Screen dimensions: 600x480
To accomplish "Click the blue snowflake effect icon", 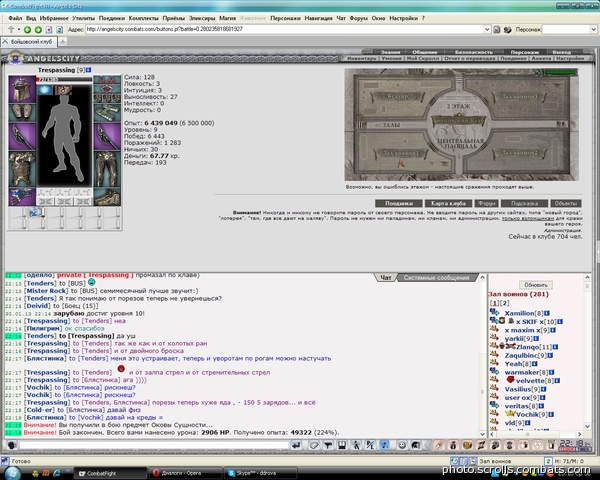I will pos(45,90).
